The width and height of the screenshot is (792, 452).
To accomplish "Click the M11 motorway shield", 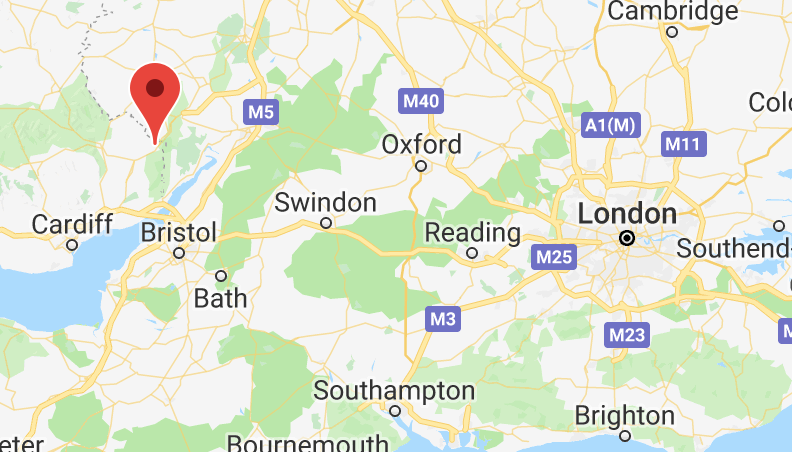I will pos(684,144).
